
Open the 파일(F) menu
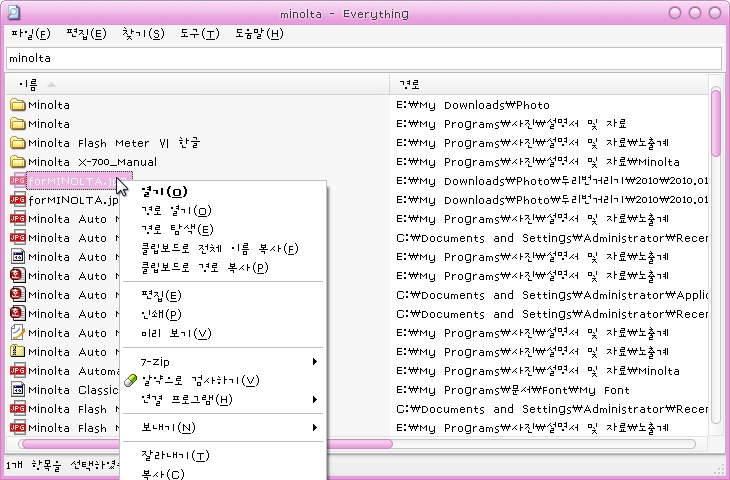click(x=29, y=34)
